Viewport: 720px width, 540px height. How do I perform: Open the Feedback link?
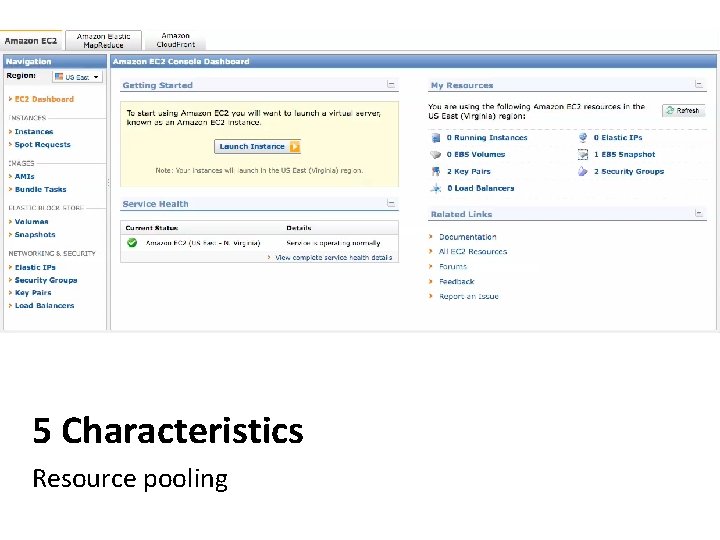point(457,281)
